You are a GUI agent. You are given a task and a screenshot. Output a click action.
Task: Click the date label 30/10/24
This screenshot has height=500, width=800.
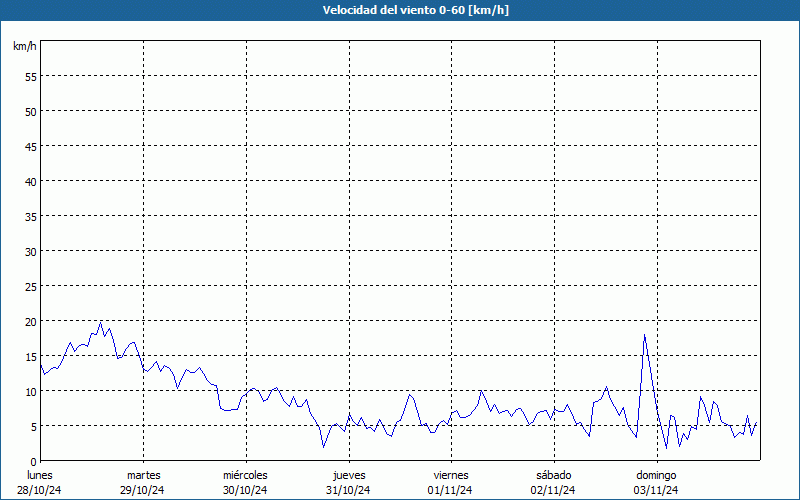245,490
